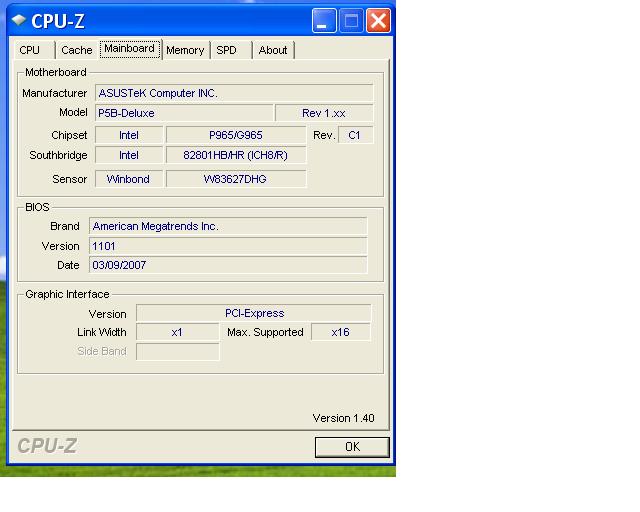Select the BIOS version 1101 field
The image size is (640, 512).
click(228, 246)
